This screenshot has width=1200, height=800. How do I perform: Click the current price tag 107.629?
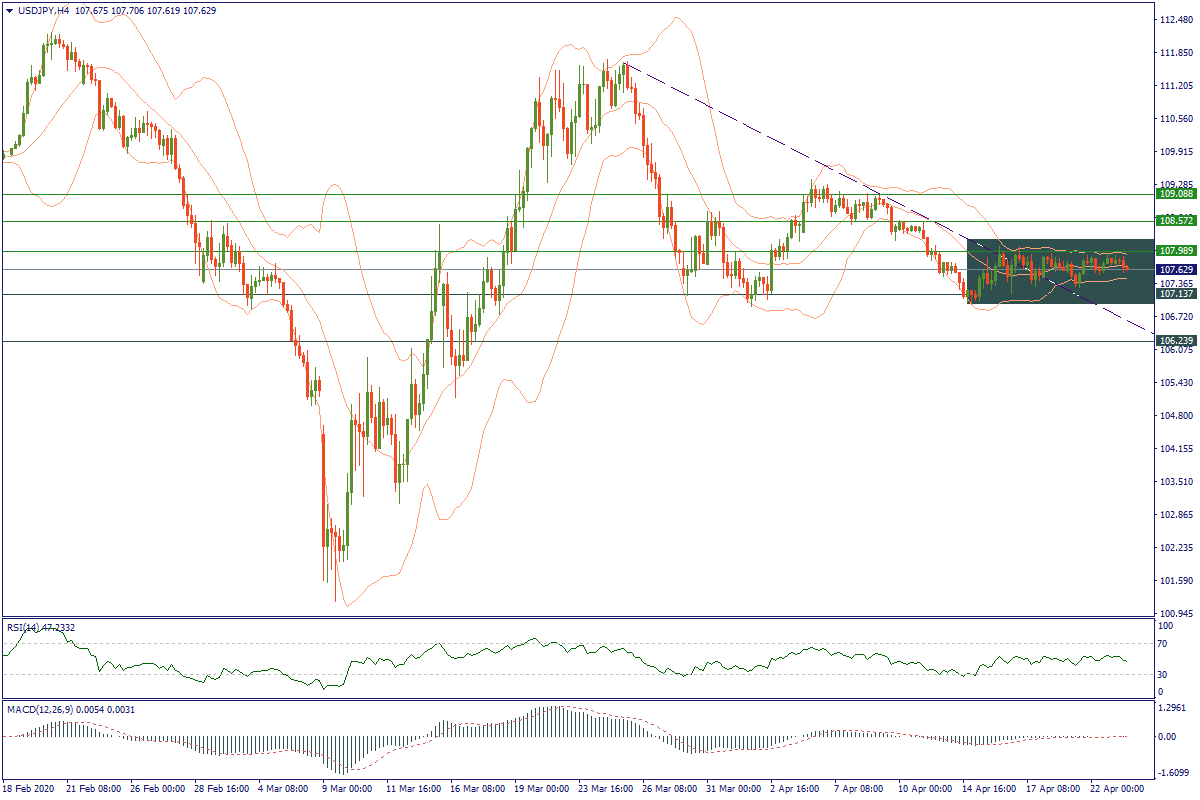[1173, 270]
